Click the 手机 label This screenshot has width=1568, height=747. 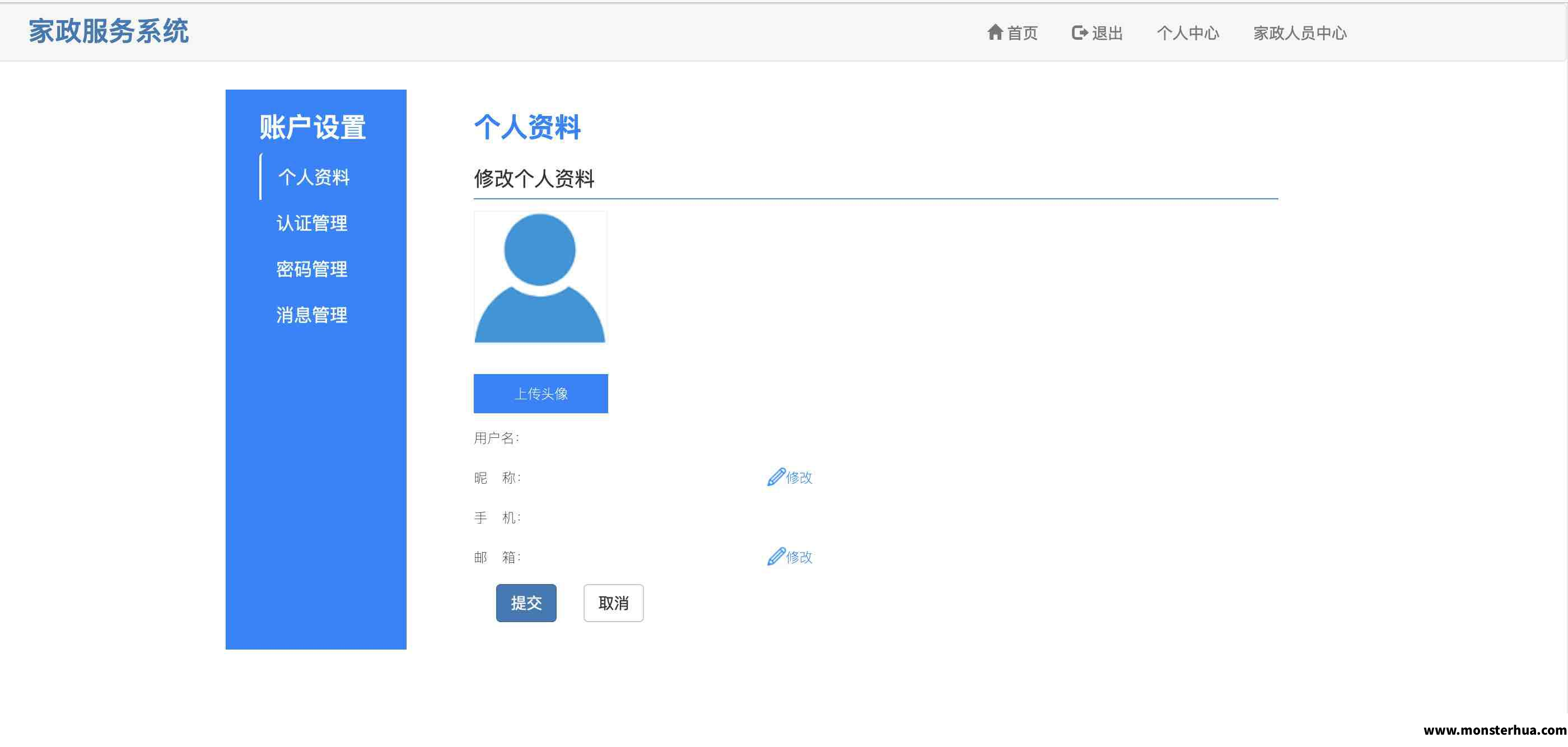click(497, 517)
